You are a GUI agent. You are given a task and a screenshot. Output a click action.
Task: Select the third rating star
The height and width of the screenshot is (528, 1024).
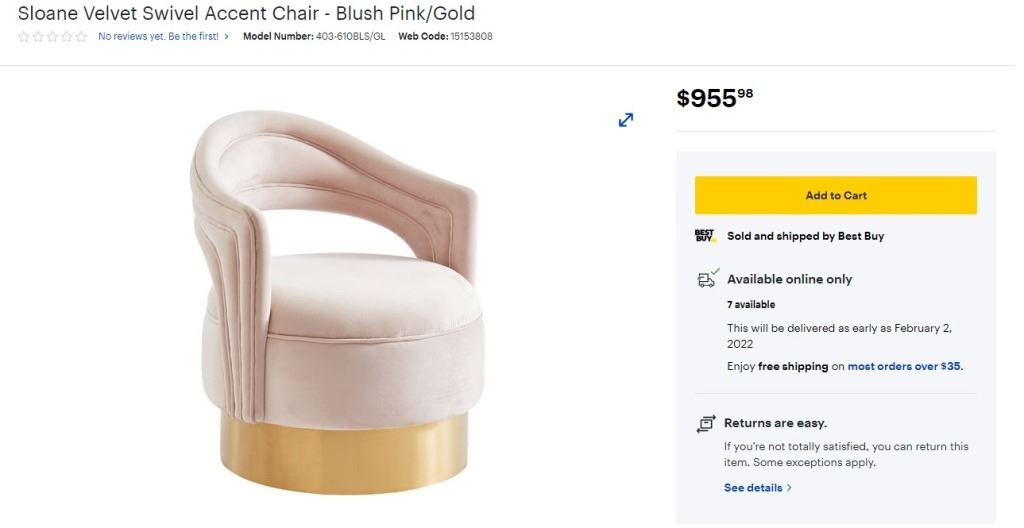click(x=52, y=37)
